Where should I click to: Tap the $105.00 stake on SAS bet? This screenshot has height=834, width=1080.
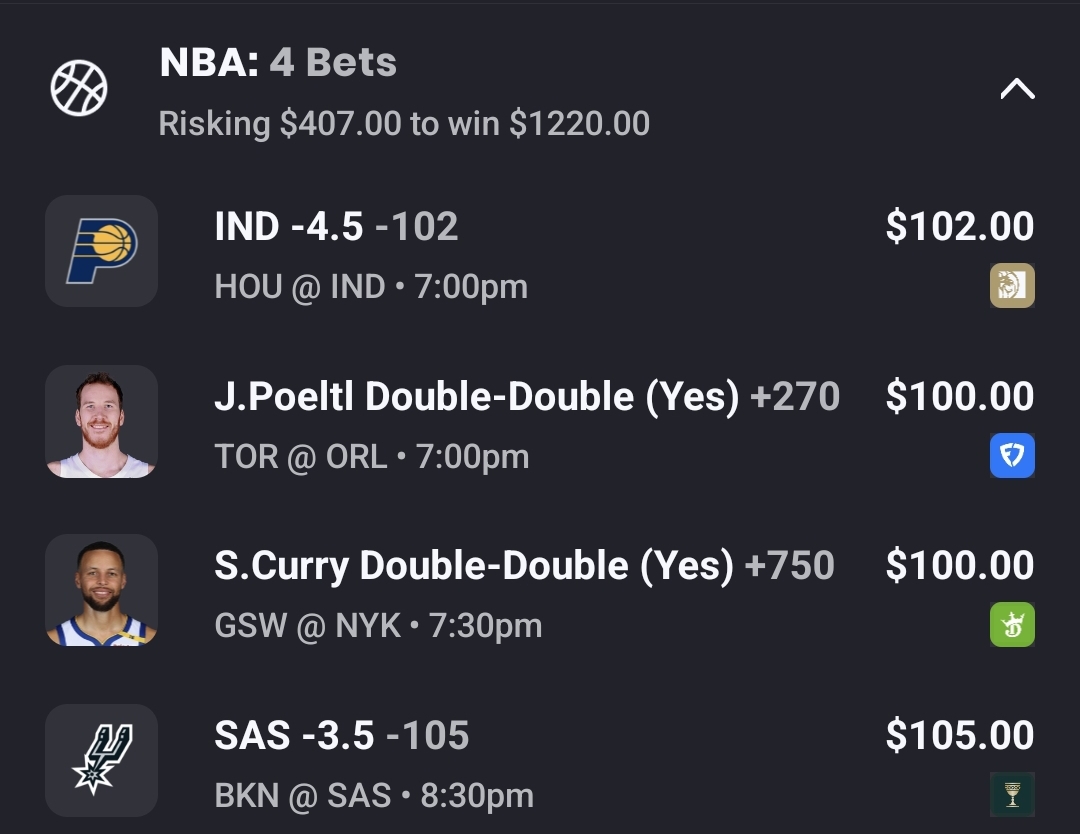point(959,736)
